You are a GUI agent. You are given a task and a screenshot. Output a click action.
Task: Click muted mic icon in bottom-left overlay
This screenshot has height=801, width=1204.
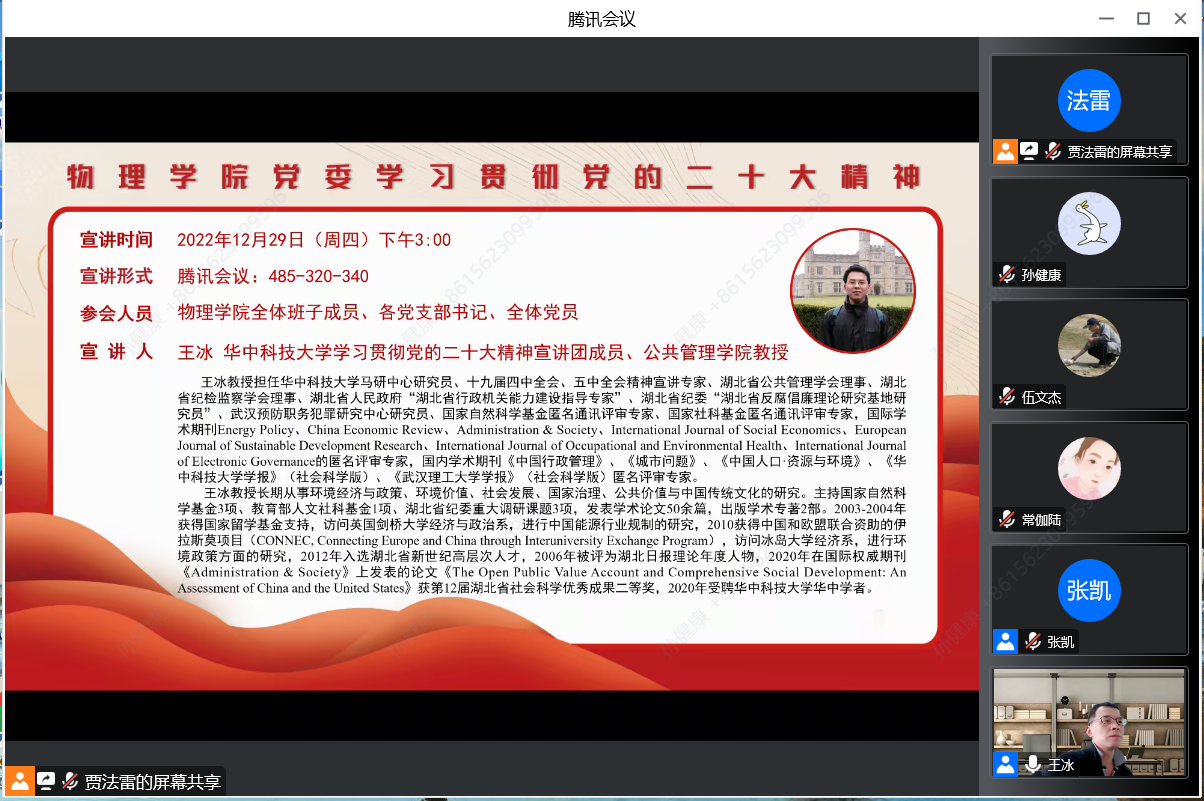(70, 781)
